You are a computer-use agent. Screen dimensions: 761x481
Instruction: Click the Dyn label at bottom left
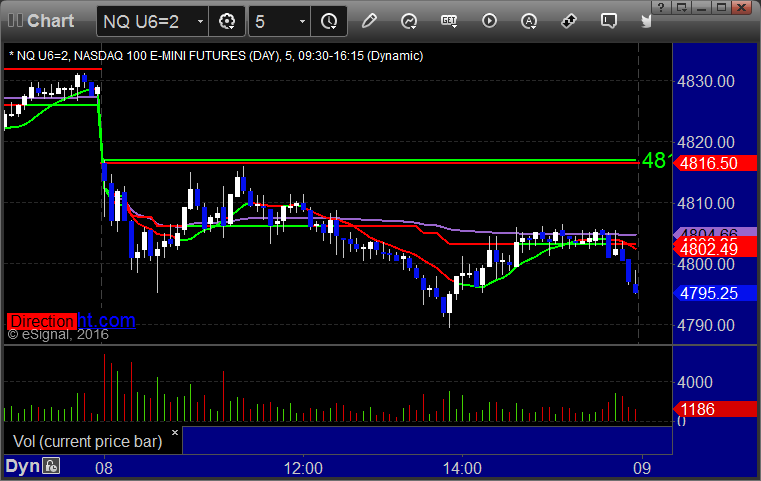(x=22, y=466)
